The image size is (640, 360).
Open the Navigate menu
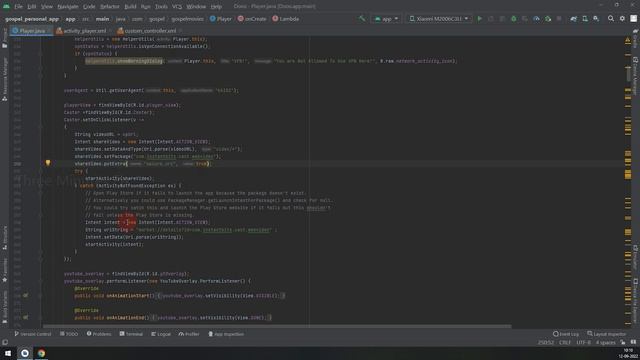pyautogui.click(x=67, y=7)
